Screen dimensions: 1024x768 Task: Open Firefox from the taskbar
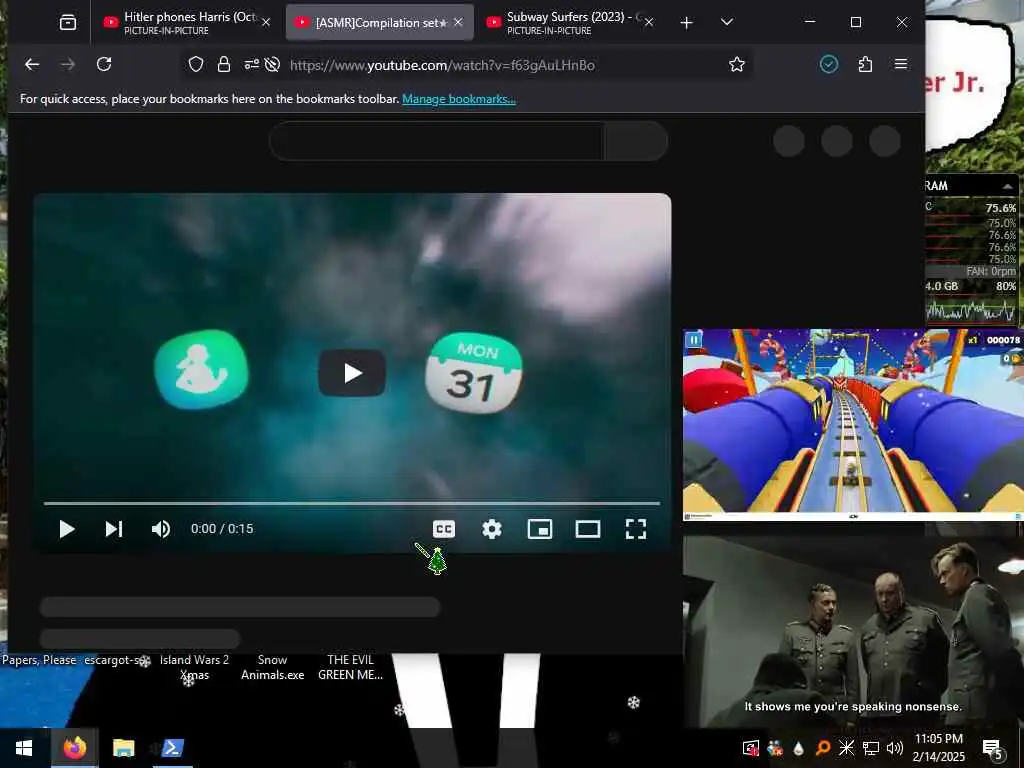click(x=74, y=748)
